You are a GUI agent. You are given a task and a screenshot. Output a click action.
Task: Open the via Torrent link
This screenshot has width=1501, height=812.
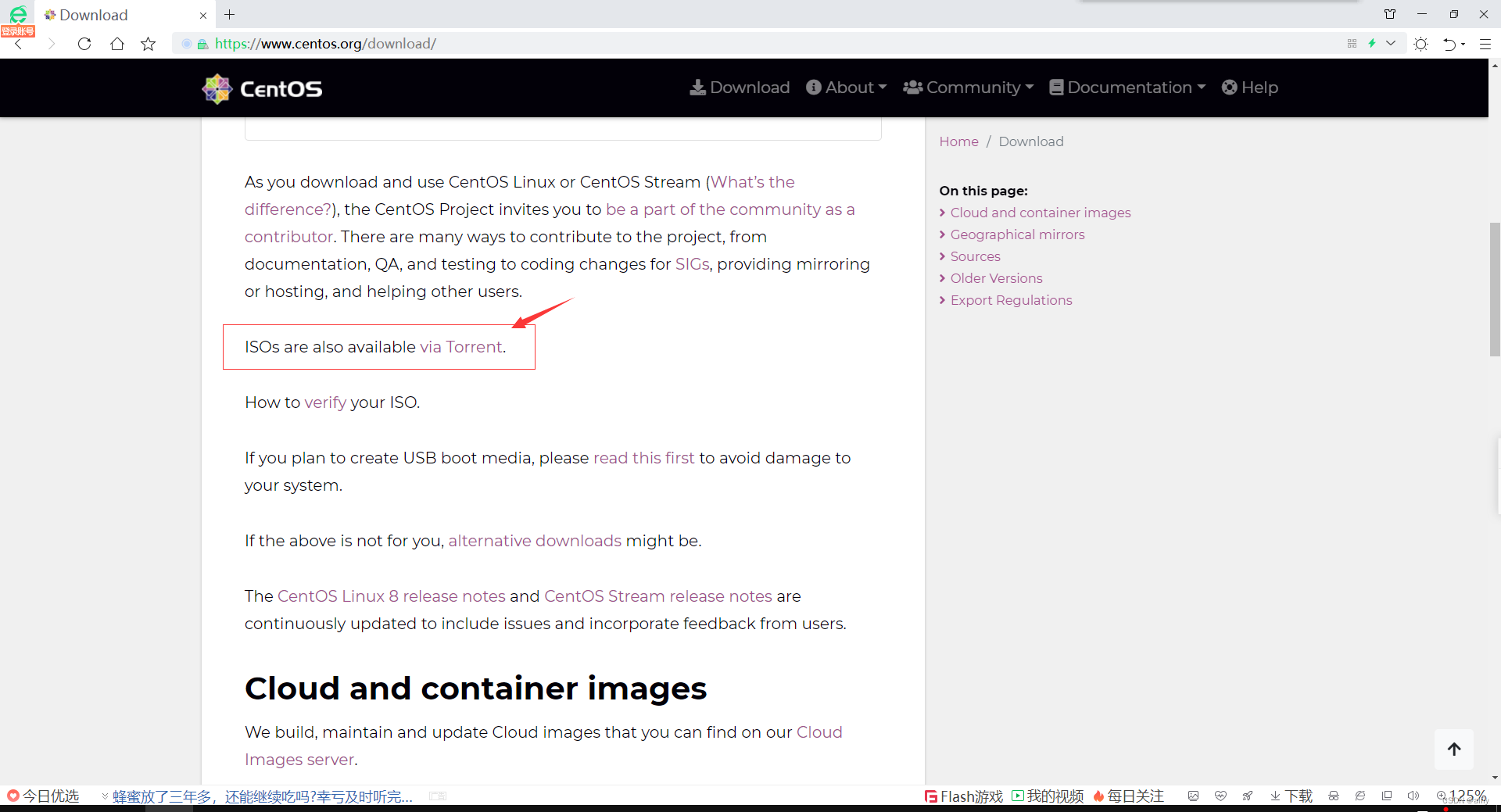click(461, 347)
